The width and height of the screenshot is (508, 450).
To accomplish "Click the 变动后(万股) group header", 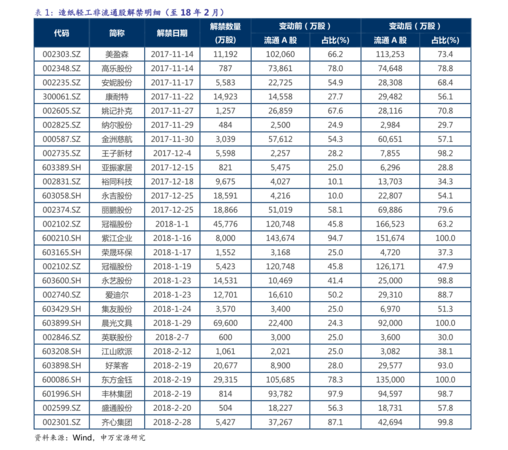I will [416, 26].
